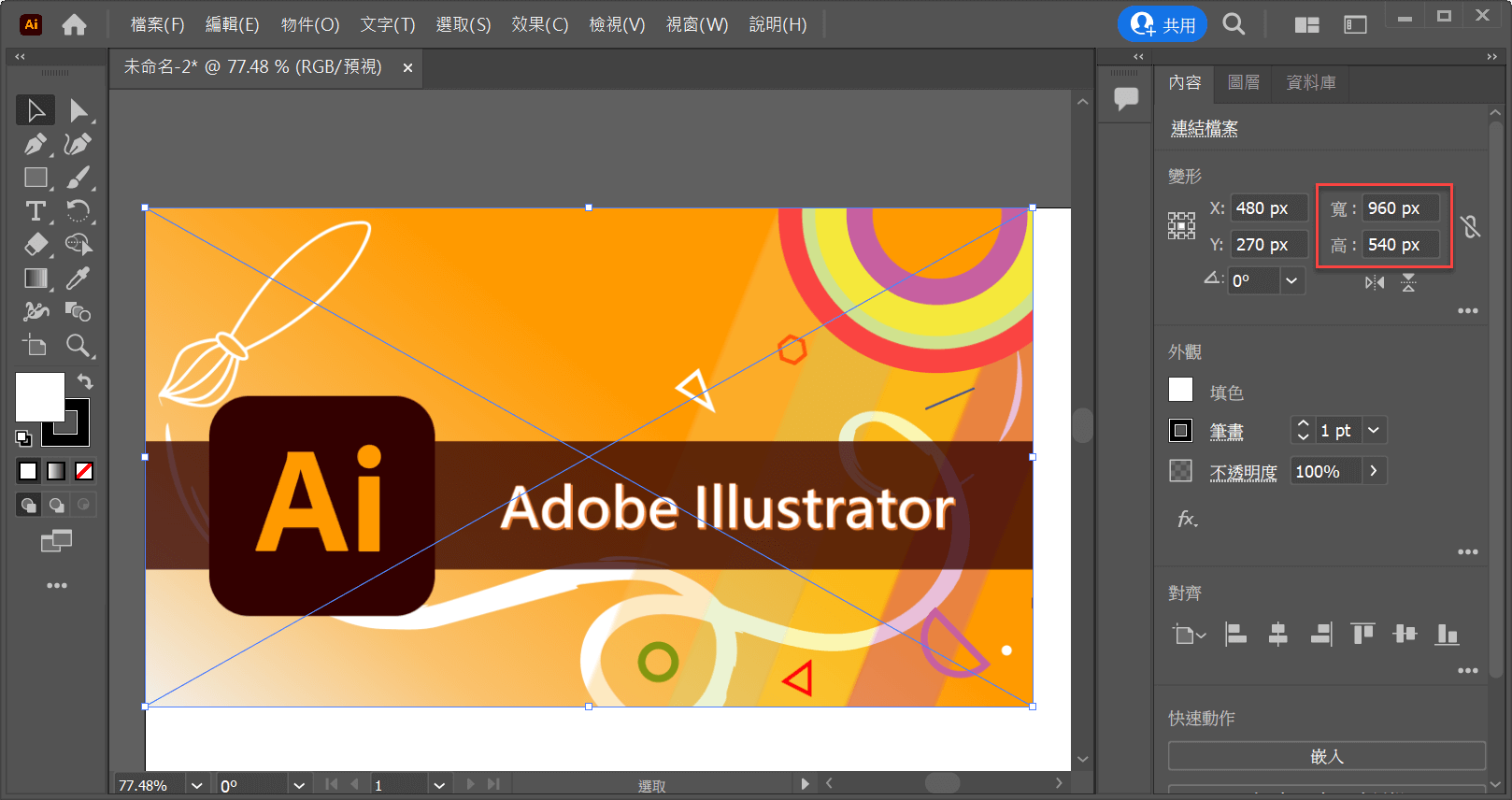1512x800 pixels.
Task: Open the Align To options dropdown
Action: tap(1189, 635)
